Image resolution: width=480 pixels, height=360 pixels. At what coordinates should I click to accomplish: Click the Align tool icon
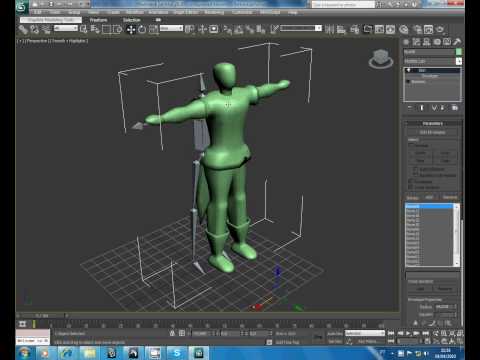pos(341,30)
